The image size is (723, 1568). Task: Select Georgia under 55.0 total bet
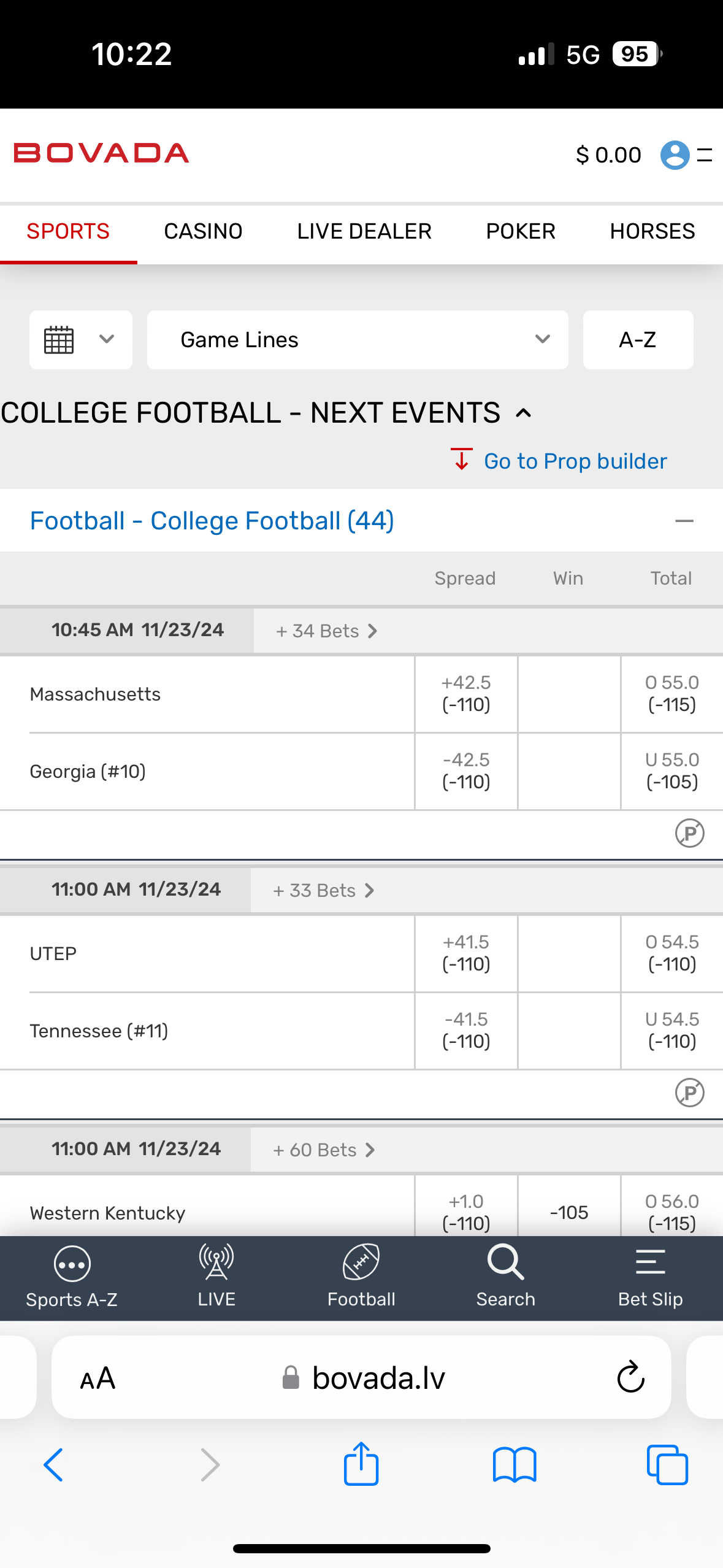(671, 771)
